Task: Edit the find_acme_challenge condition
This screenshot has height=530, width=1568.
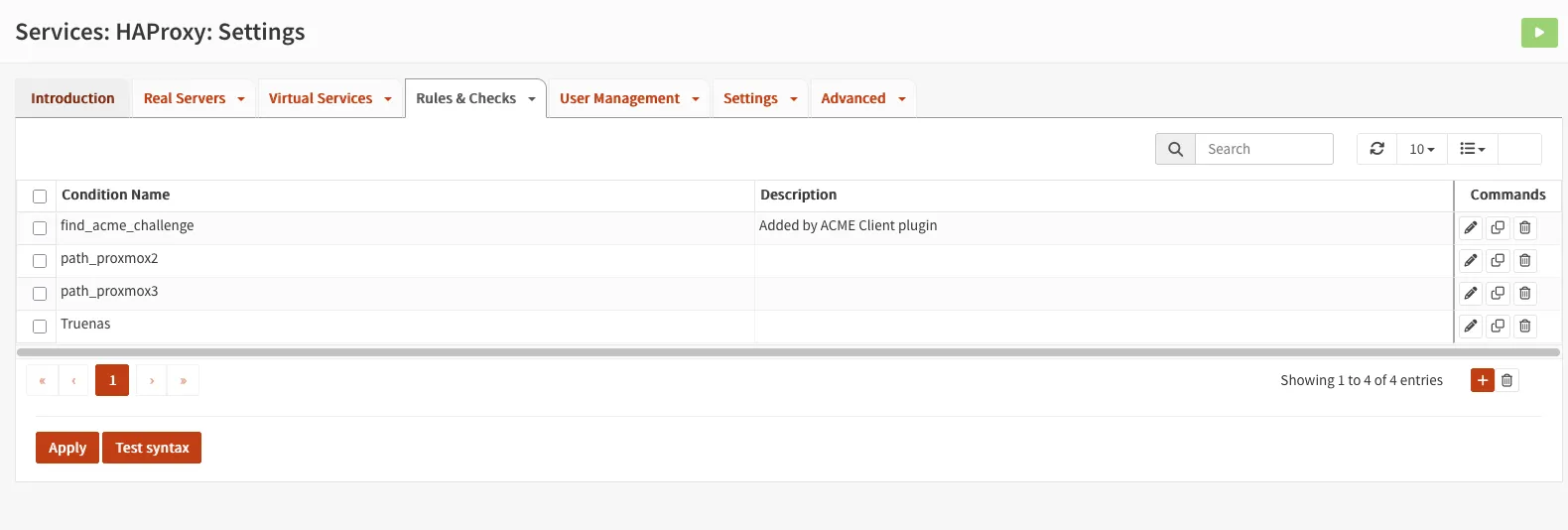Action: [x=1471, y=228]
